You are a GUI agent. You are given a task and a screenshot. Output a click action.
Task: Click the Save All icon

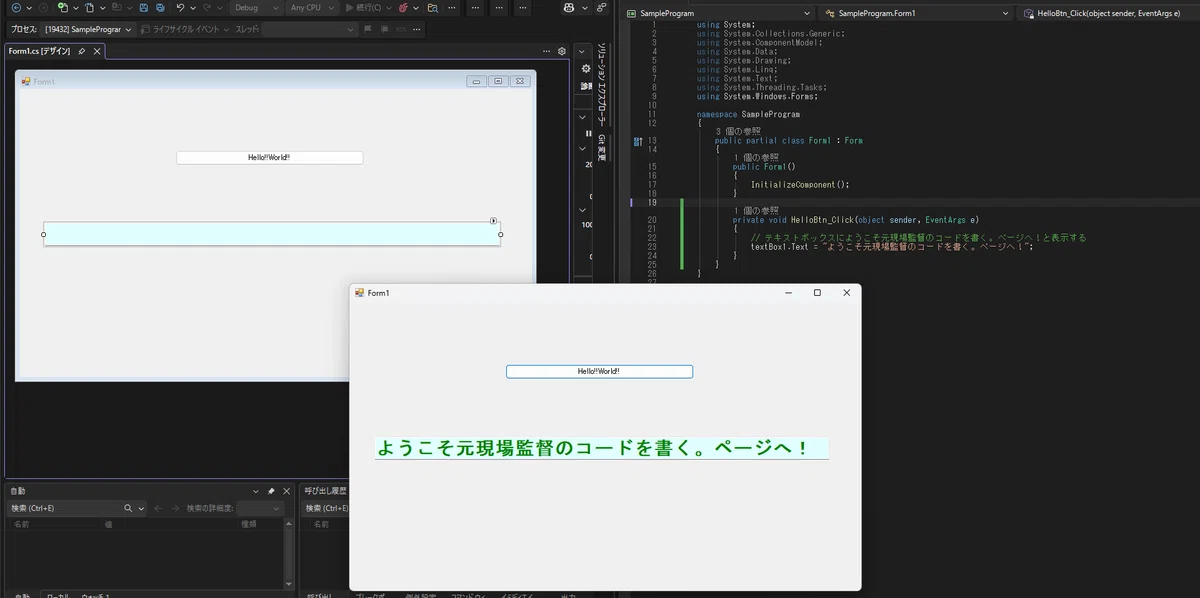(160, 7)
